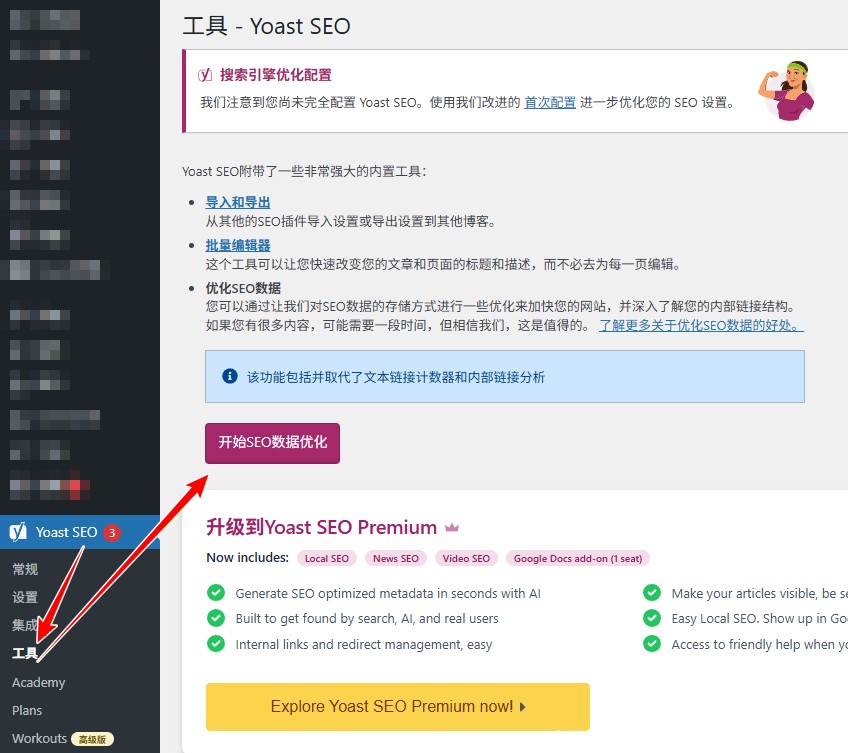This screenshot has height=753, width=848.
Task: Open the 常规 submenu item
Action: click(x=25, y=569)
